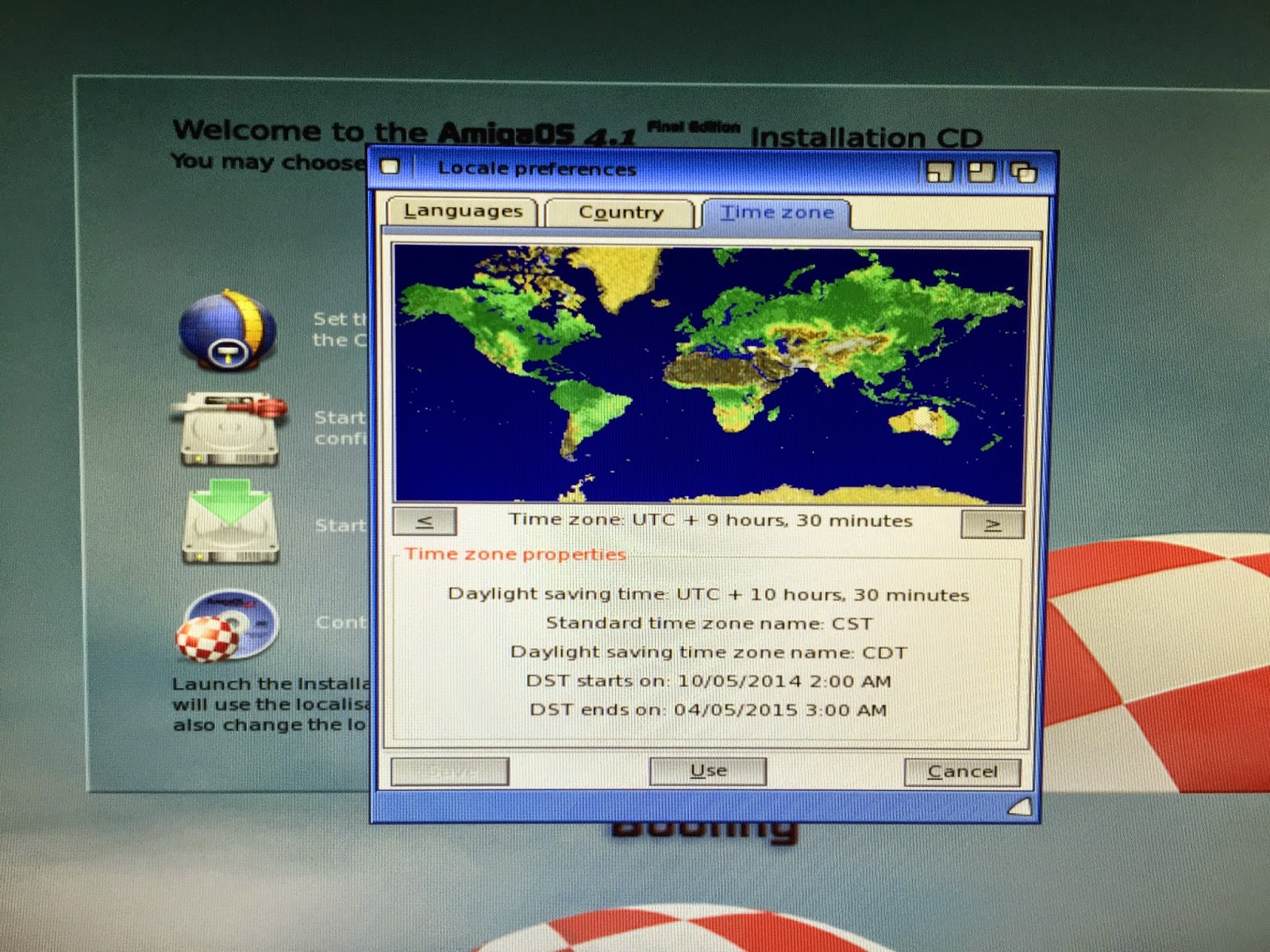Click 'Daylight saving time: UTC + 10 hours, 30 minutes'
The image size is (1270, 952).
tap(708, 594)
